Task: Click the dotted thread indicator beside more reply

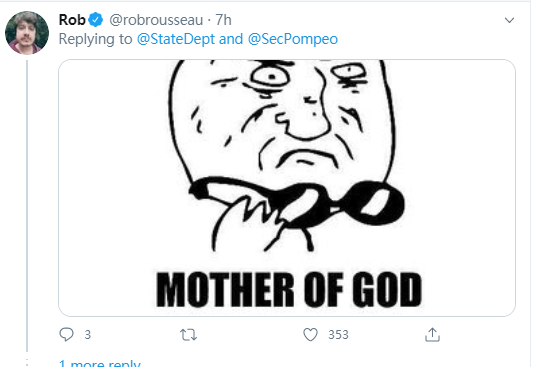Action: tap(27, 362)
